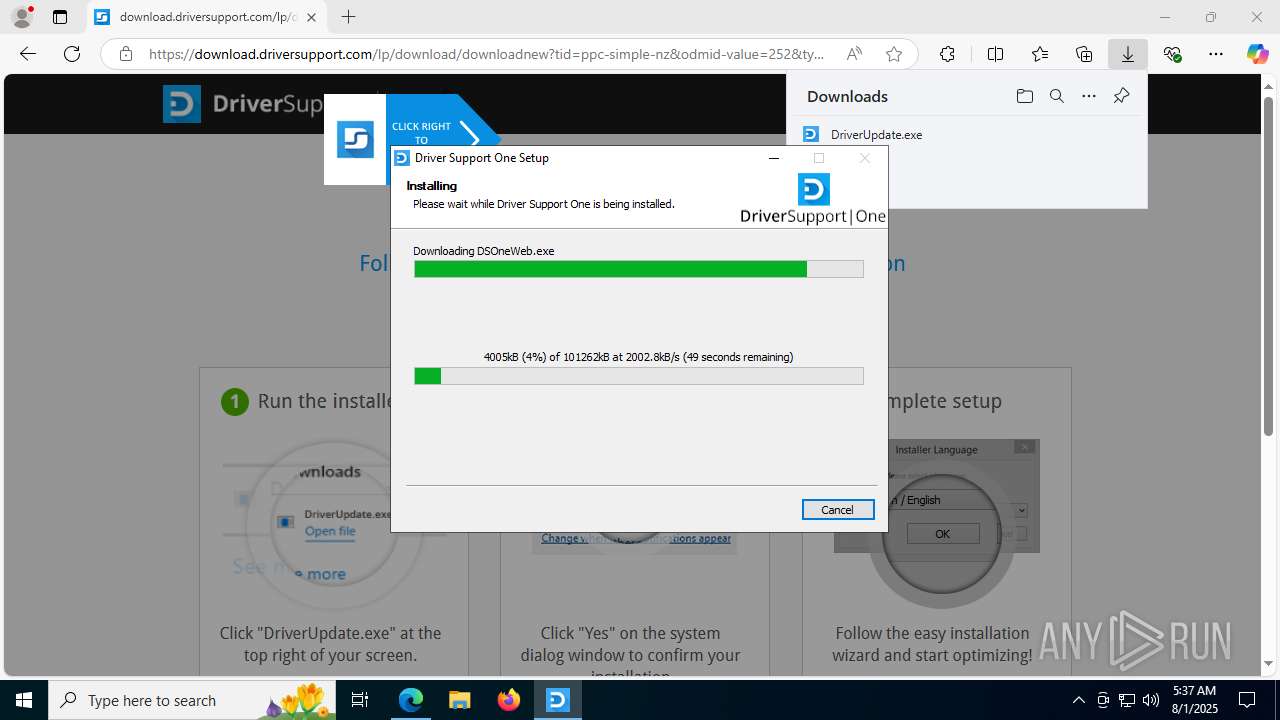Refresh the browser page
This screenshot has height=720, width=1280.
tap(72, 54)
